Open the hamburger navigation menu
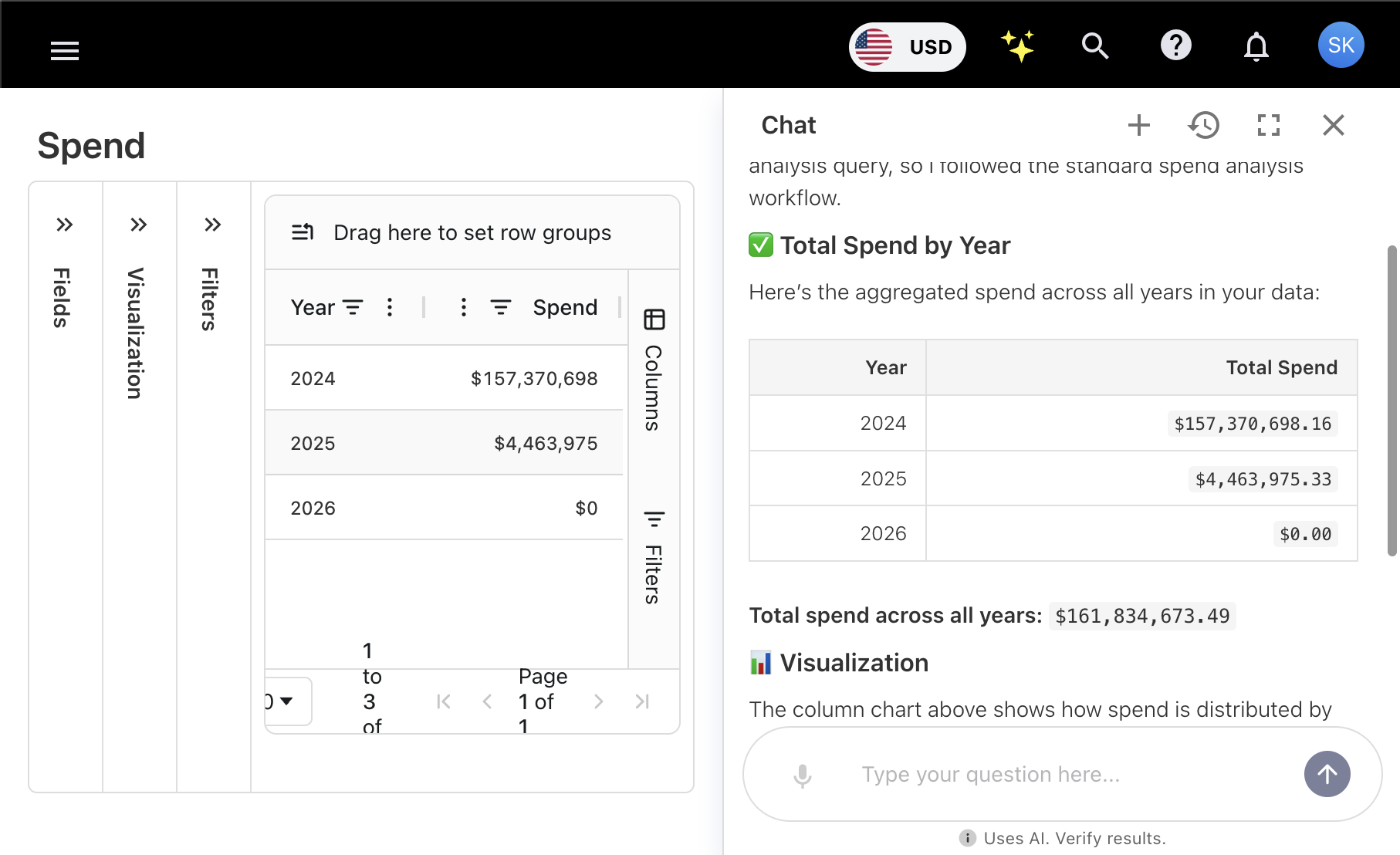Image resolution: width=1400 pixels, height=855 pixels. click(x=65, y=51)
